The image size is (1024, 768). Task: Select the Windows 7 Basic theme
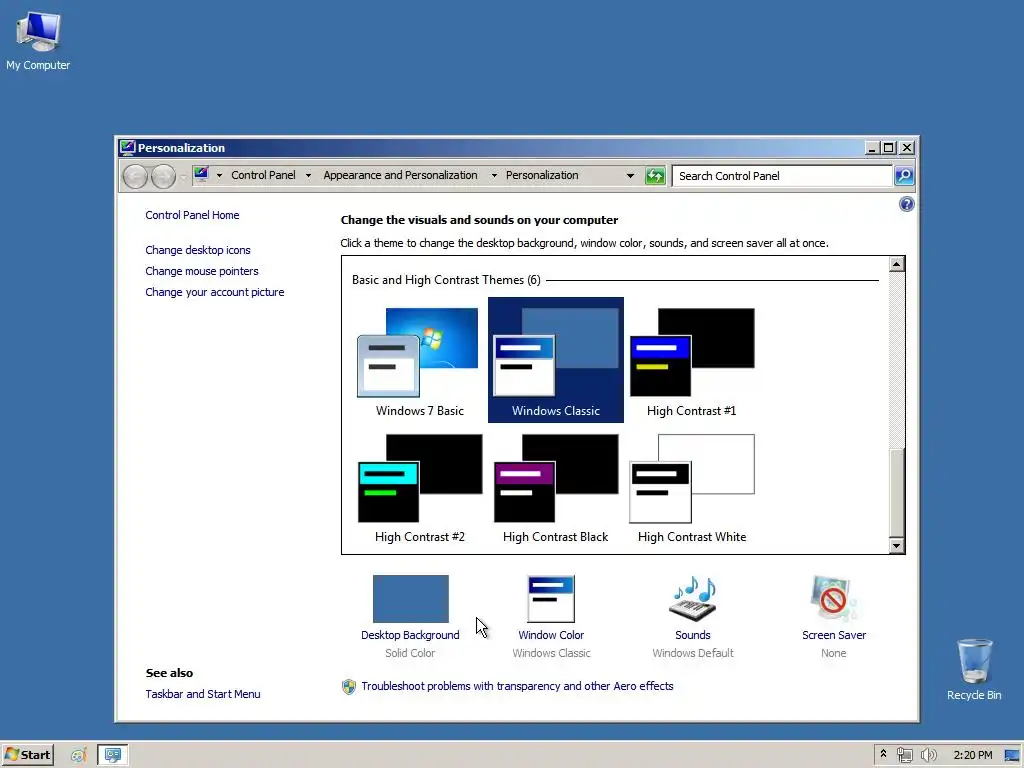coord(419,360)
